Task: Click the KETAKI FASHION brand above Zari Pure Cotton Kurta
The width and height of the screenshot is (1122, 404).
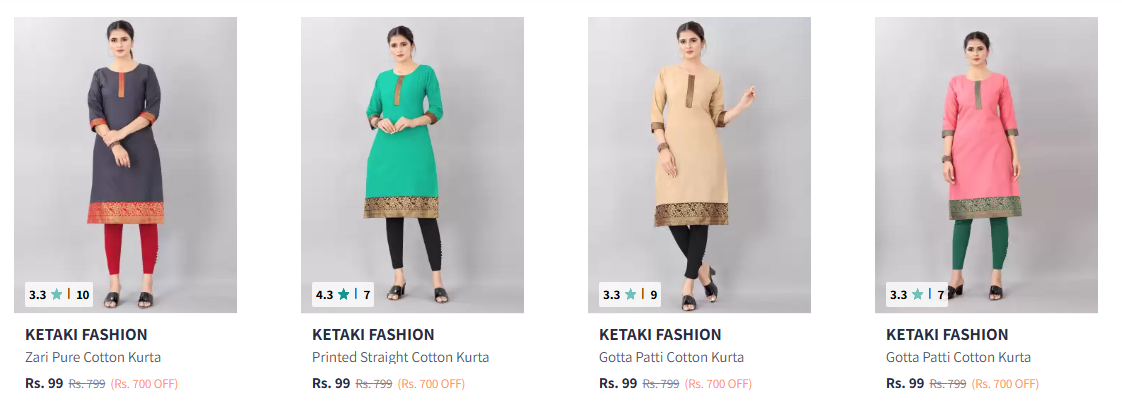Action: point(87,335)
